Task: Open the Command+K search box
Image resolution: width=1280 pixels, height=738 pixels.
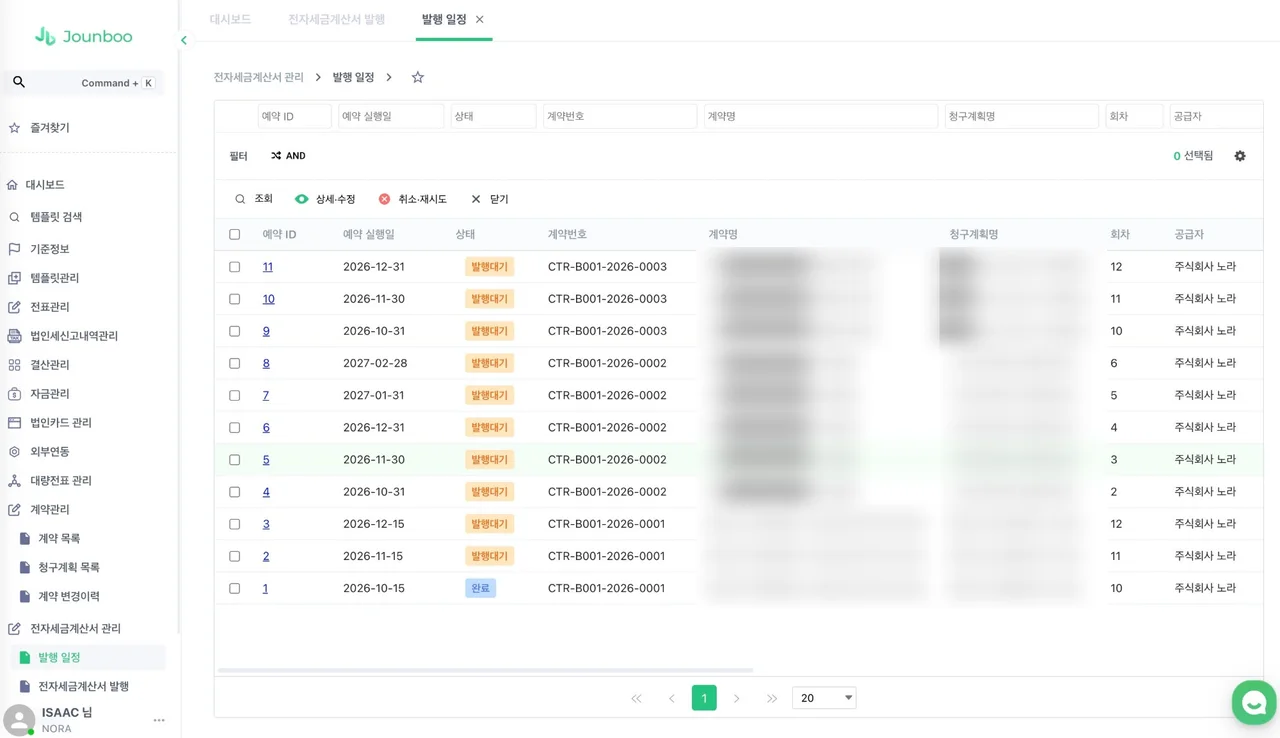Action: 84,83
